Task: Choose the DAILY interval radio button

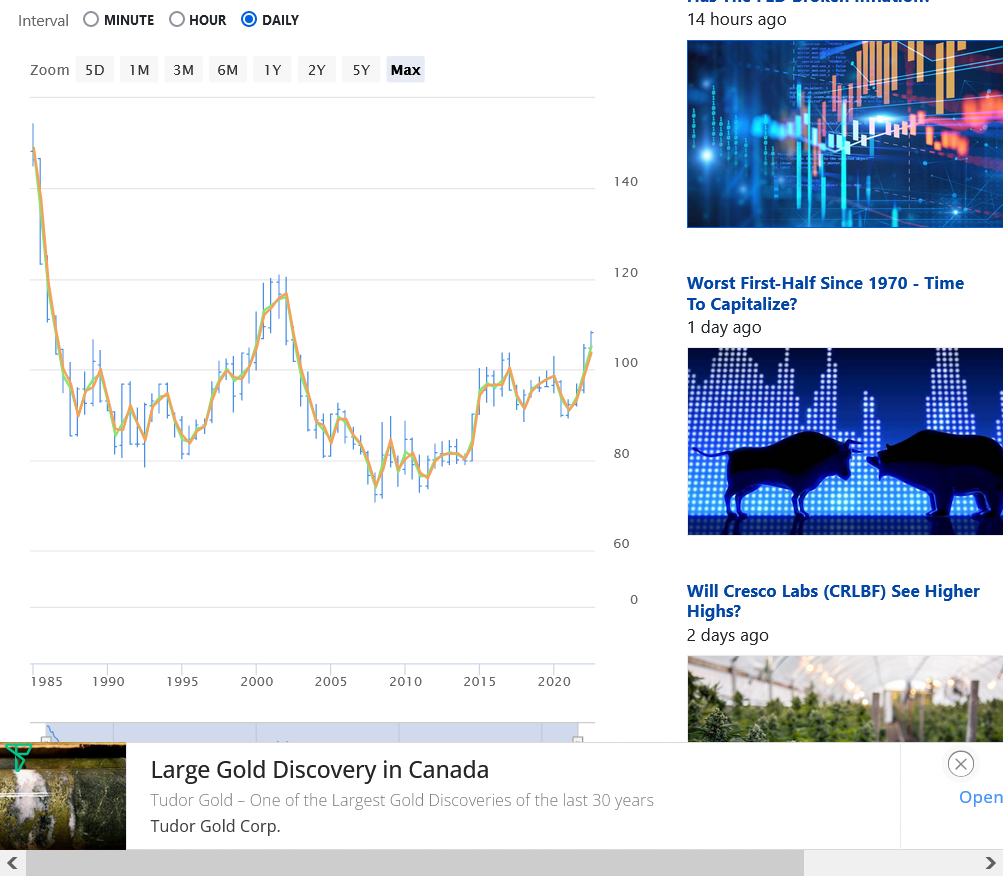Action: 249,19
